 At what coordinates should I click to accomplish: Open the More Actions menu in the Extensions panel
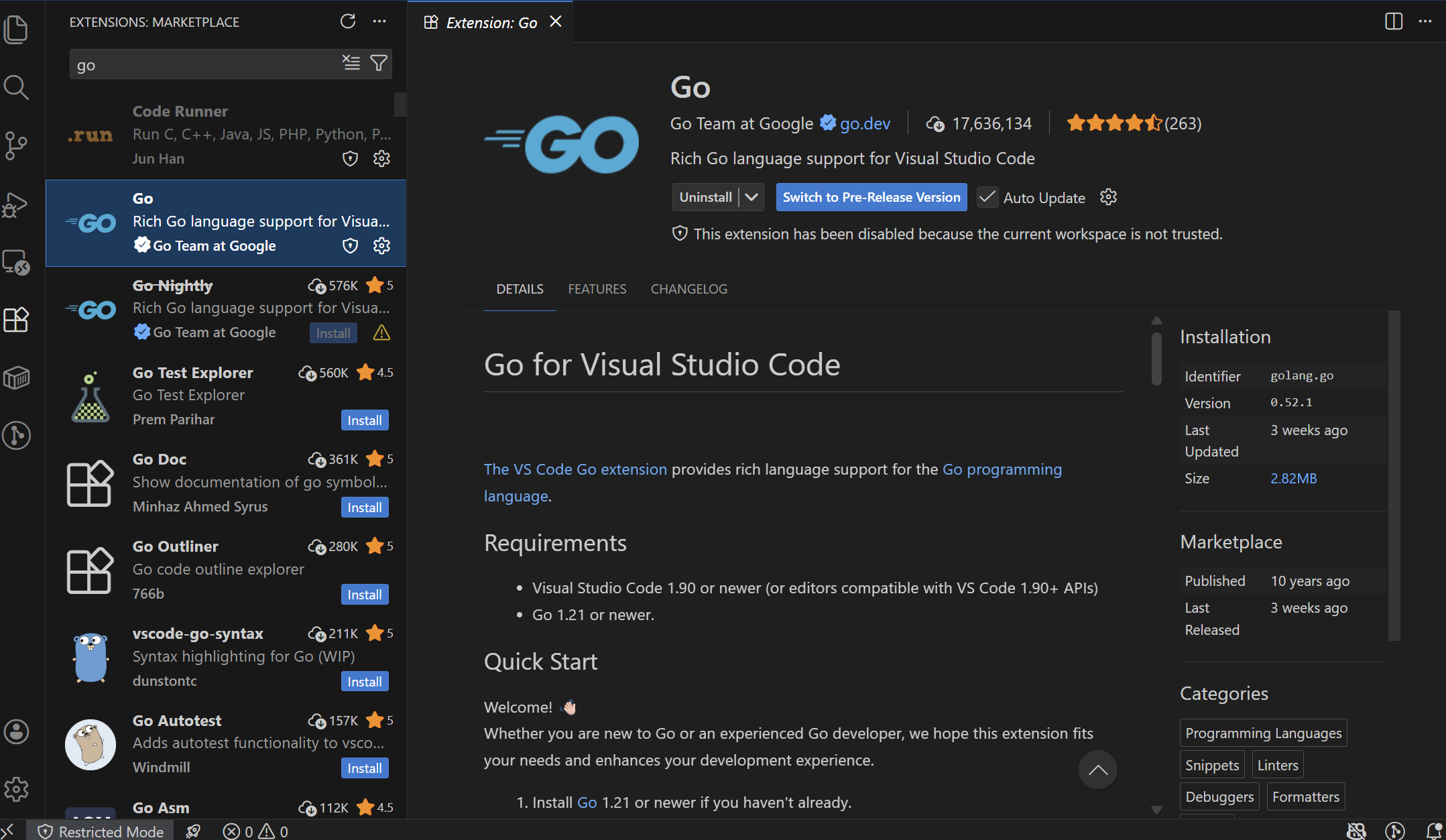[379, 21]
